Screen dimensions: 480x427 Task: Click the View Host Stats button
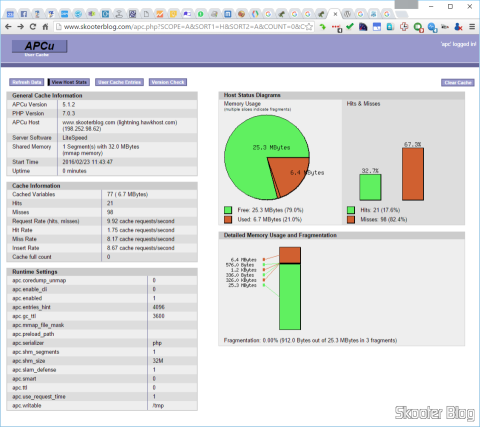(69, 82)
